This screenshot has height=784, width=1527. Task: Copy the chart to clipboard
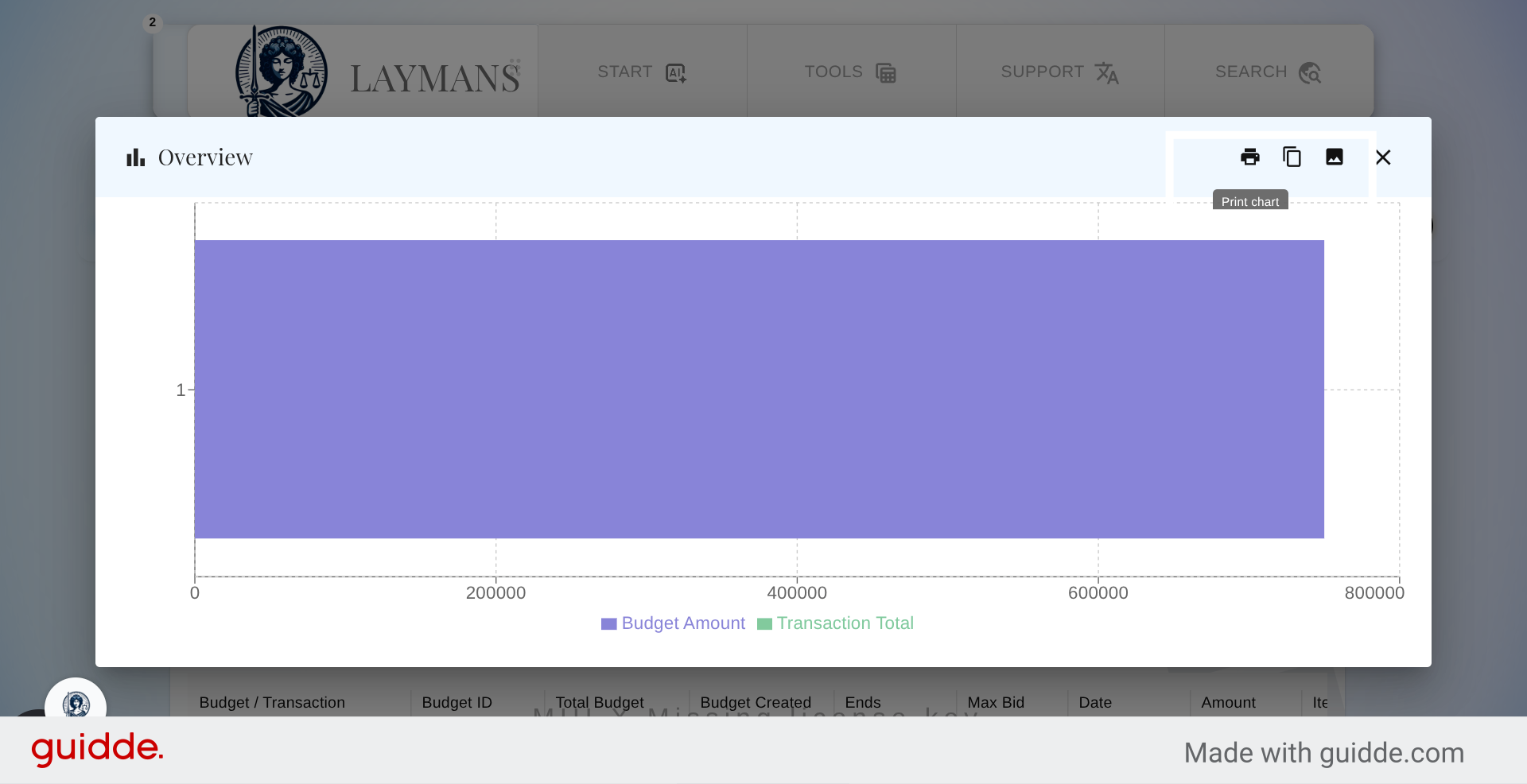(x=1292, y=157)
